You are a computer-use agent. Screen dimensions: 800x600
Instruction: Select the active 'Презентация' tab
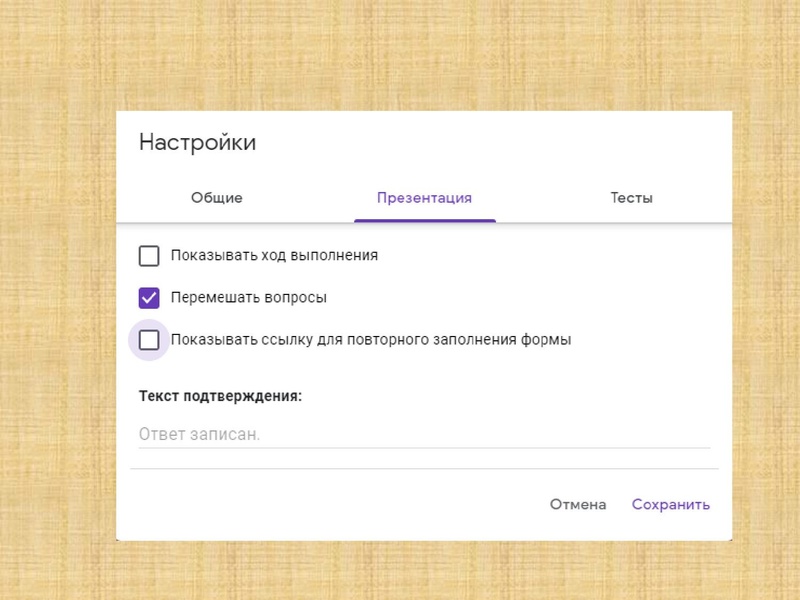pos(425,198)
